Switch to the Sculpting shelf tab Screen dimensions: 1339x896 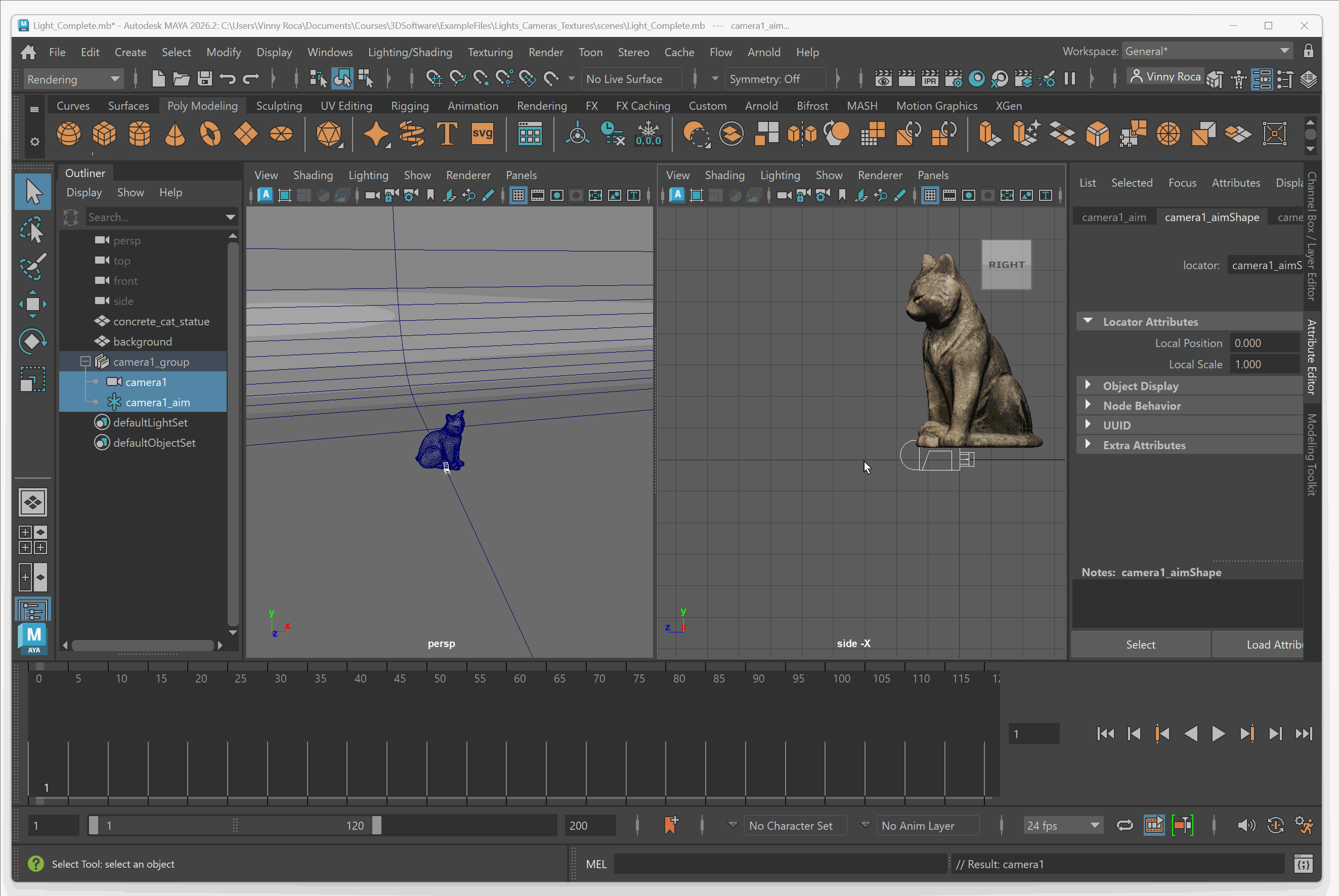[x=279, y=106]
